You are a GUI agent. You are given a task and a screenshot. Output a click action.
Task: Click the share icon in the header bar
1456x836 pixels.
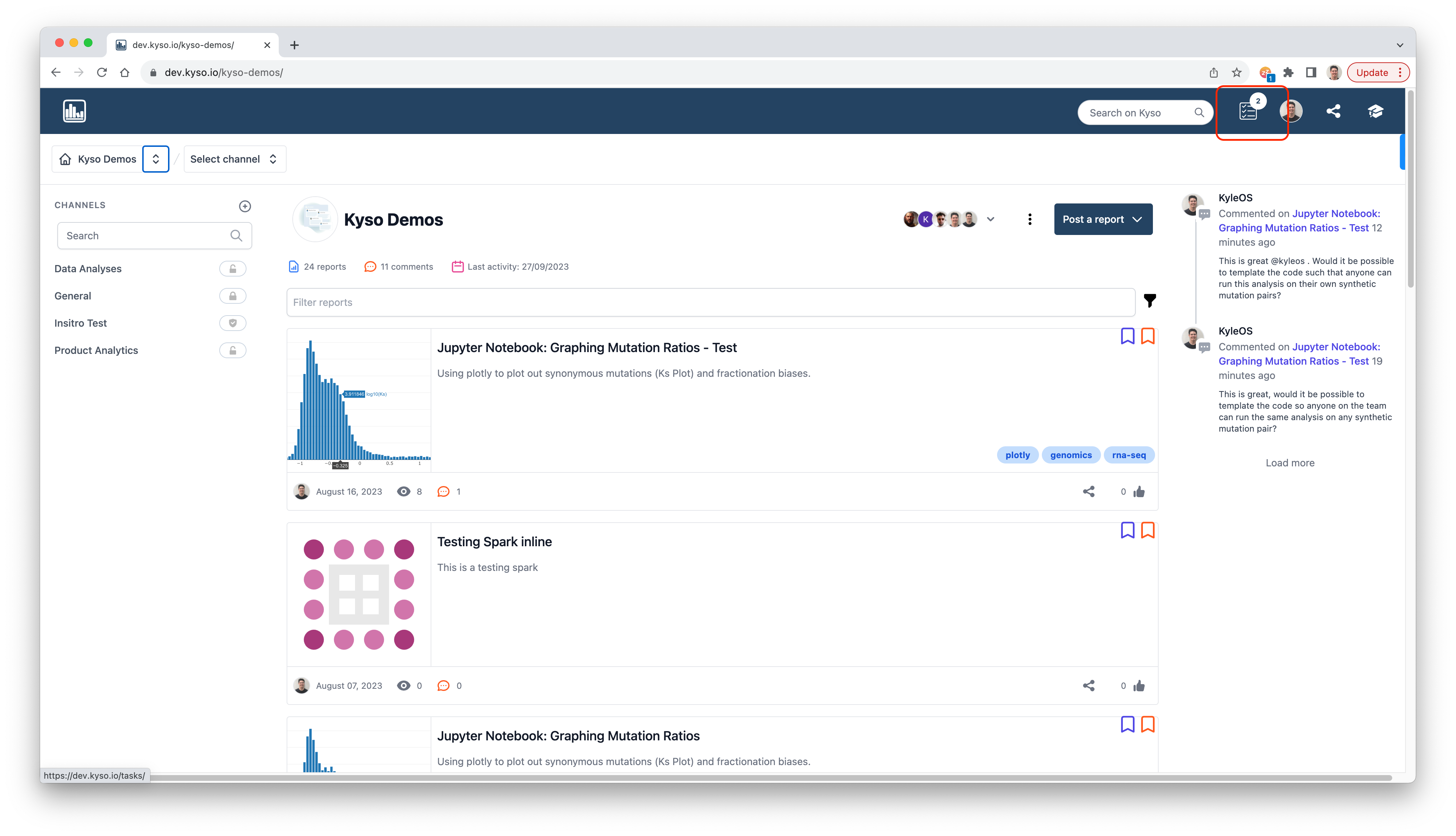1333,111
